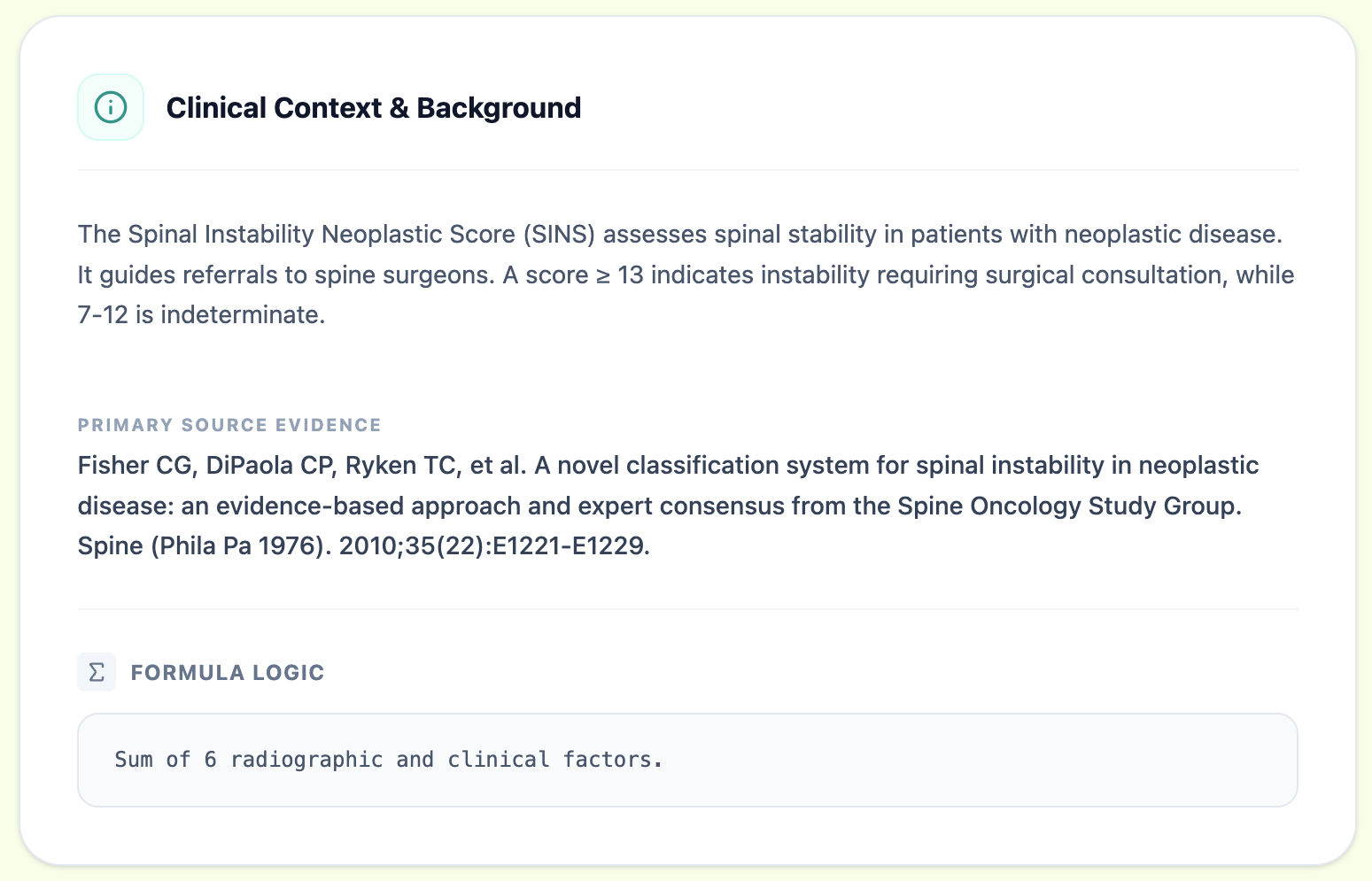Click the '7-12 is indeterminate' sentence
1372x881 pixels.
click(201, 315)
